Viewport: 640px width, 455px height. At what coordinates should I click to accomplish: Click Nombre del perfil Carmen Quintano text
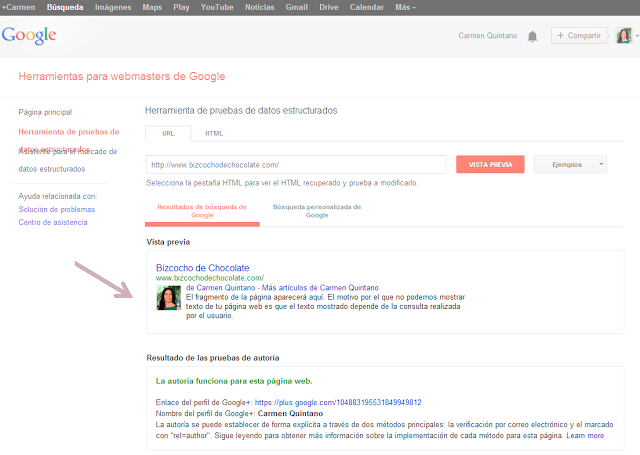[239, 413]
